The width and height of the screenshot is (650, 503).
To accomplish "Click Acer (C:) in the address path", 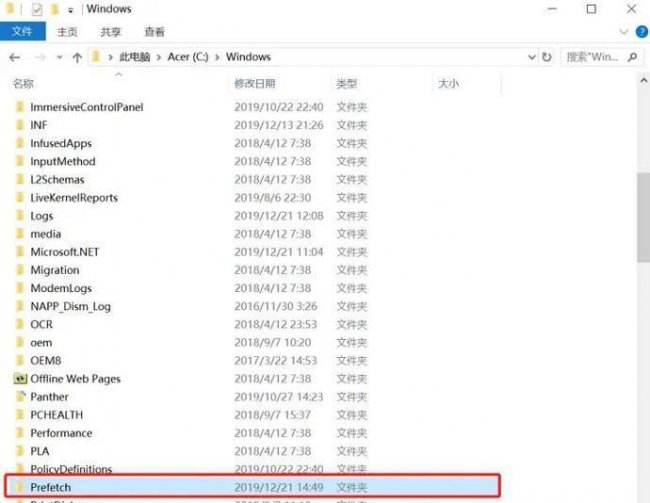I will click(188, 57).
